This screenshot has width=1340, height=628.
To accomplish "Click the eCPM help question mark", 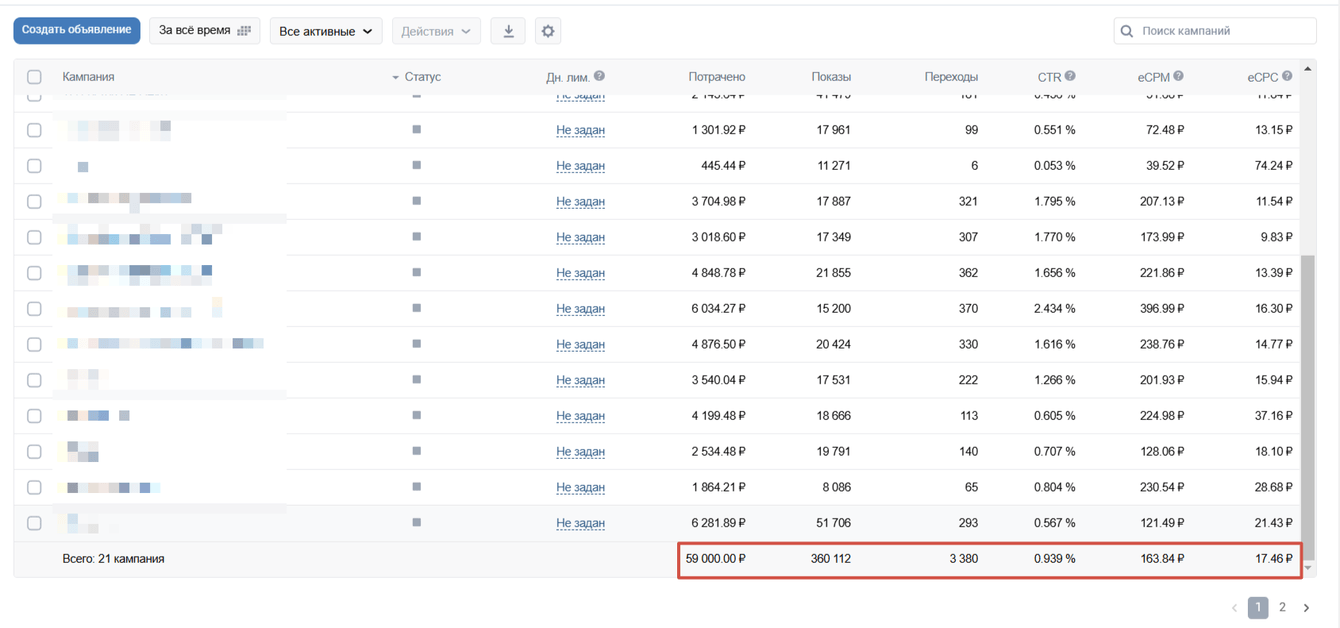I will (x=1178, y=76).
